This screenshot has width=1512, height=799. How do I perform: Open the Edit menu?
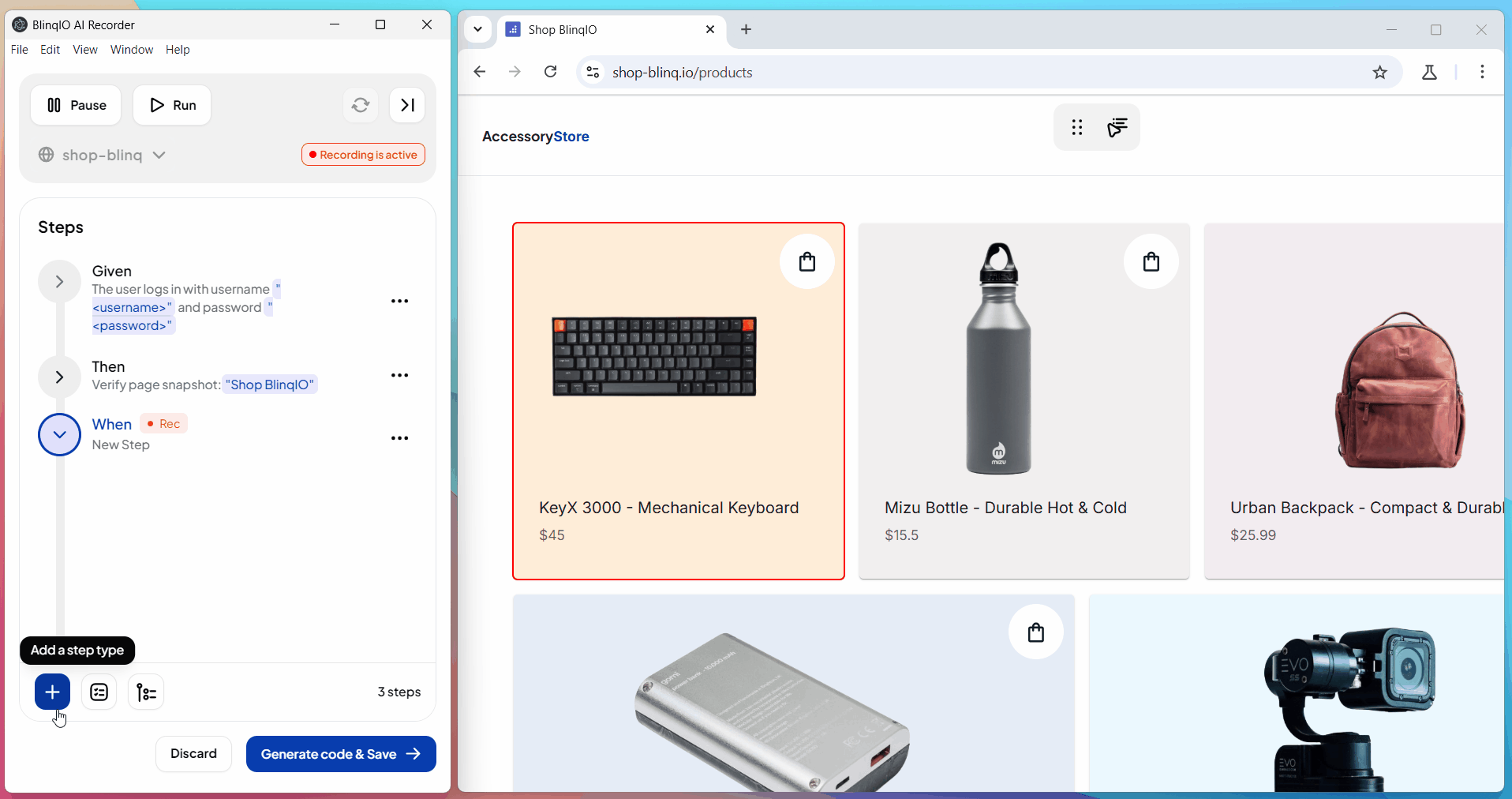[x=50, y=50]
